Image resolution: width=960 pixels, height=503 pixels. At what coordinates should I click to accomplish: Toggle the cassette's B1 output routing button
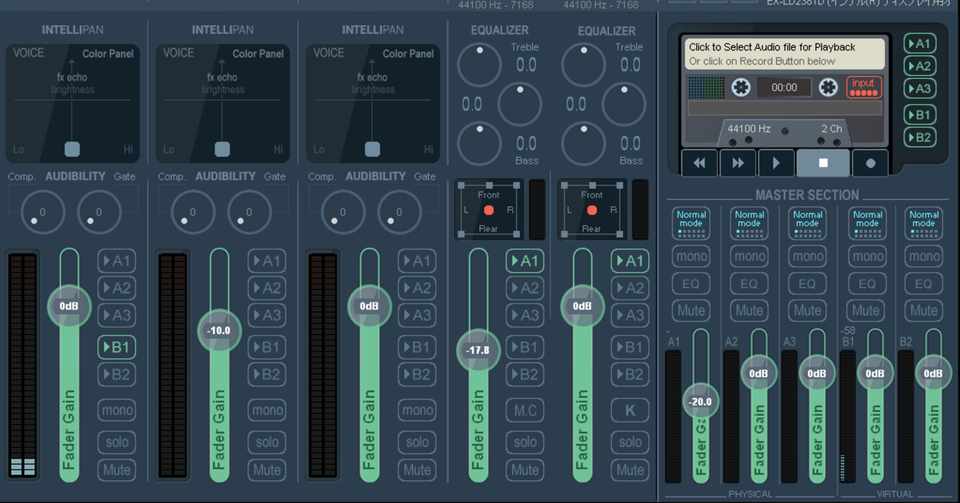(x=920, y=114)
